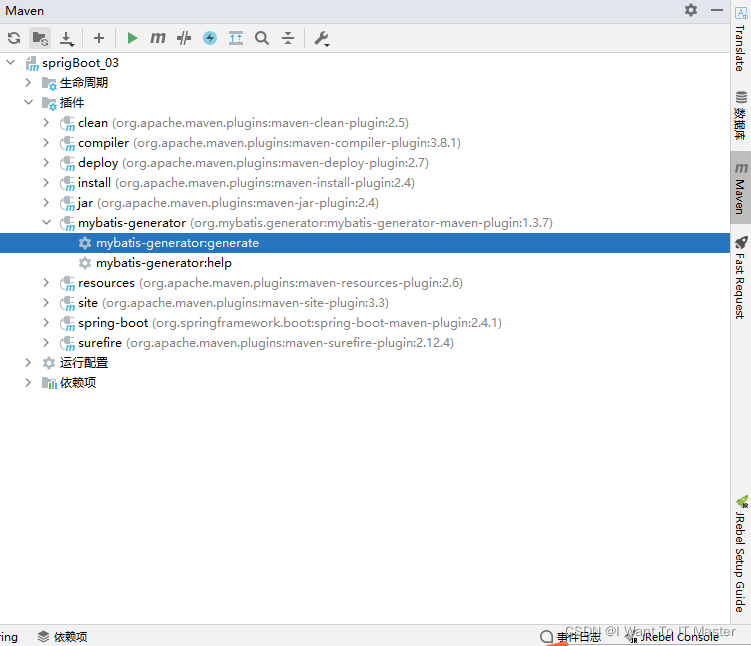Select the 依赖项 tree row
This screenshot has width=751, height=646.
point(365,383)
